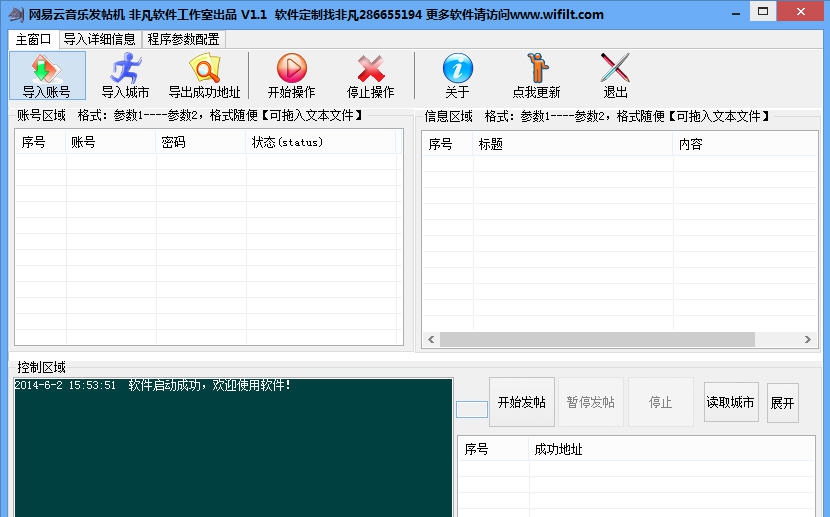
Task: Click the 序号 header in info table
Action: point(447,144)
